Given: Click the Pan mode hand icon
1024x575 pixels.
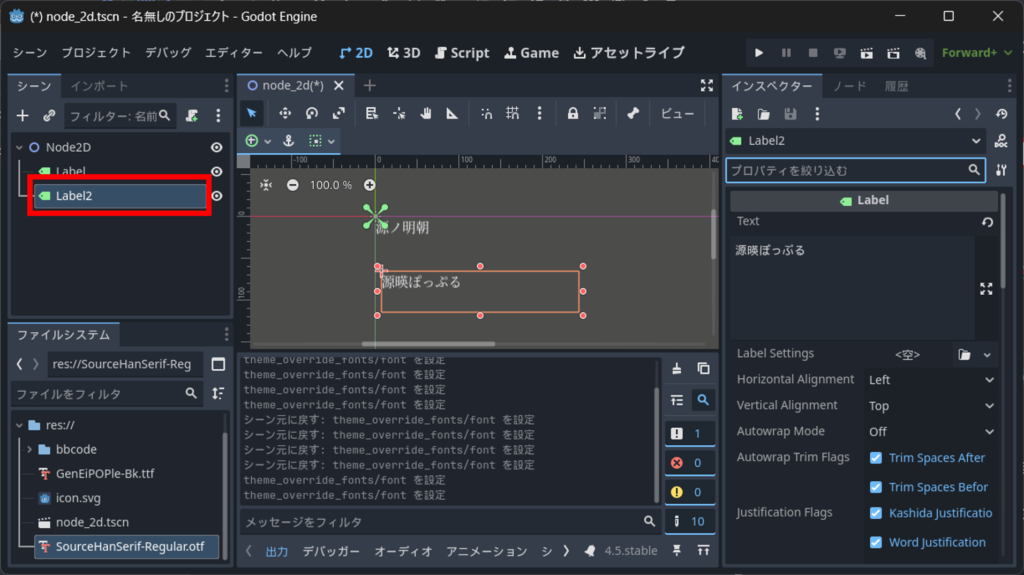Looking at the screenshot, I should pos(426,113).
